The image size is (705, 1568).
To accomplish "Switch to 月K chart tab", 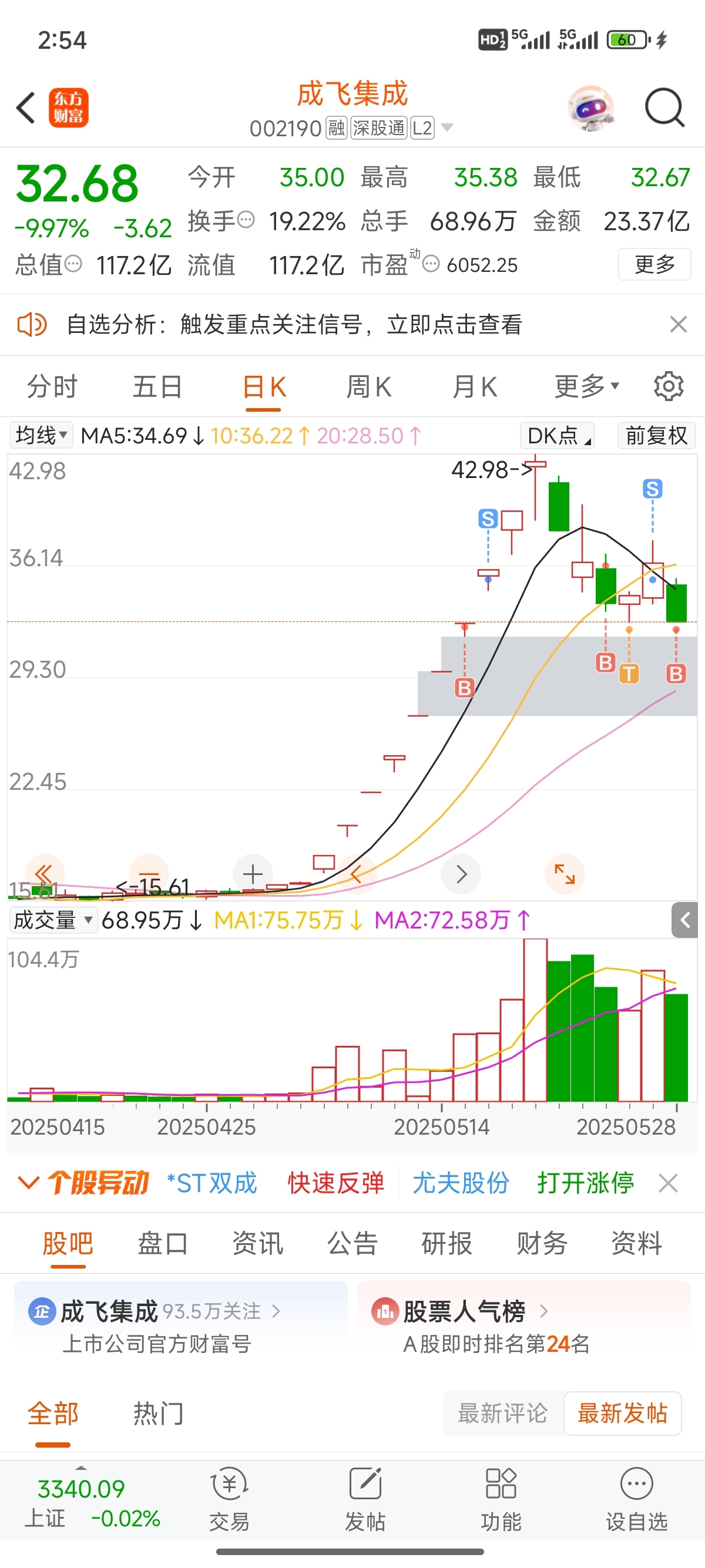I will point(475,386).
